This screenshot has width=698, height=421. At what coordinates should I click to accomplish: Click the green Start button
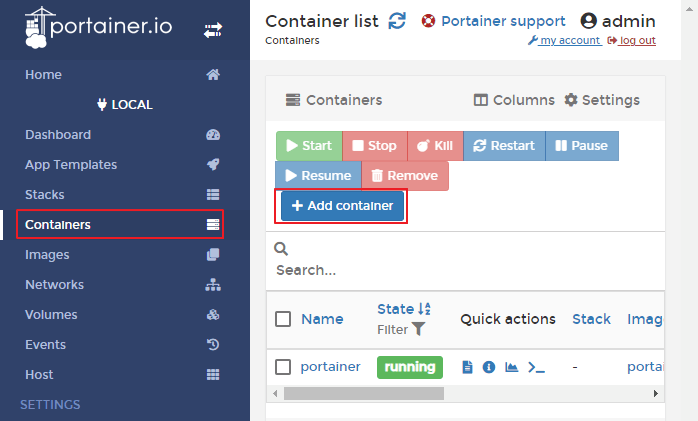pos(309,146)
